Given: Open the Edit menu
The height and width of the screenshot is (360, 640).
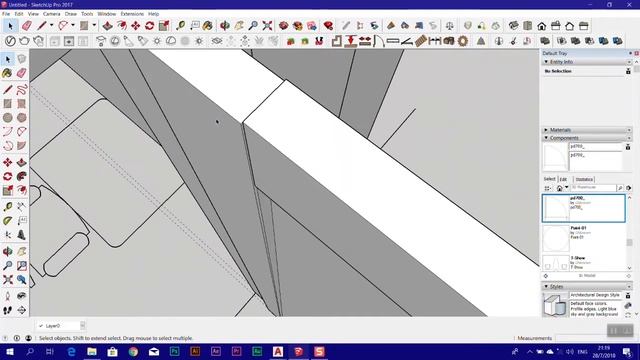Looking at the screenshot, I should 19,14.
